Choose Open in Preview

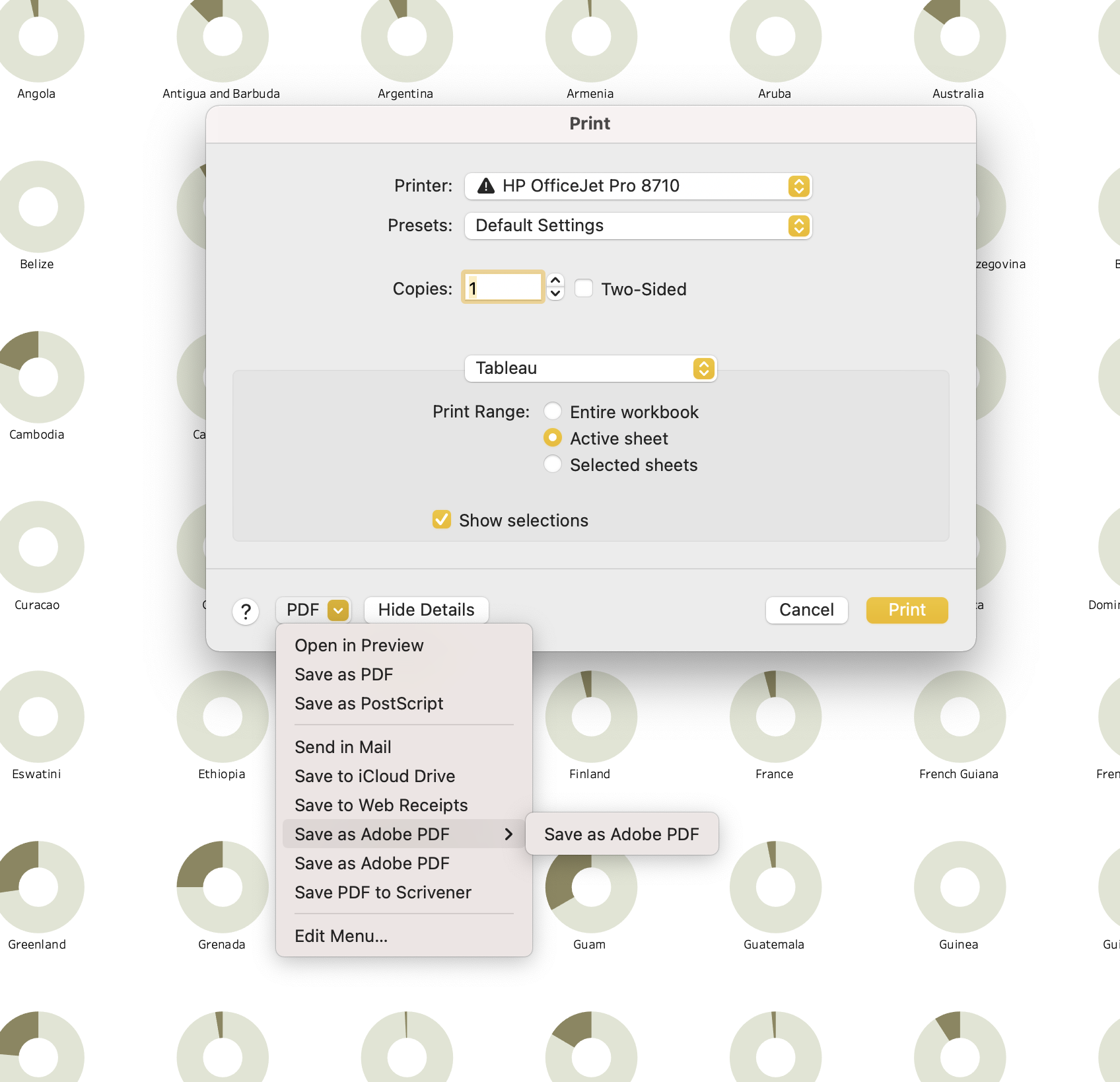pyautogui.click(x=359, y=645)
